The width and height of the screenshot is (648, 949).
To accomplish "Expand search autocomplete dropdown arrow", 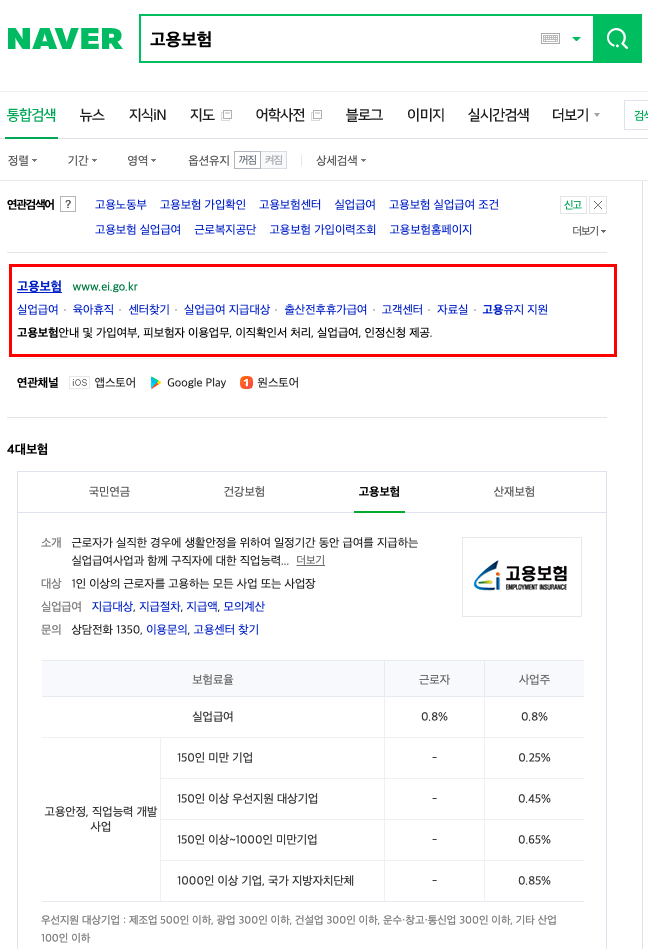I will pos(577,39).
